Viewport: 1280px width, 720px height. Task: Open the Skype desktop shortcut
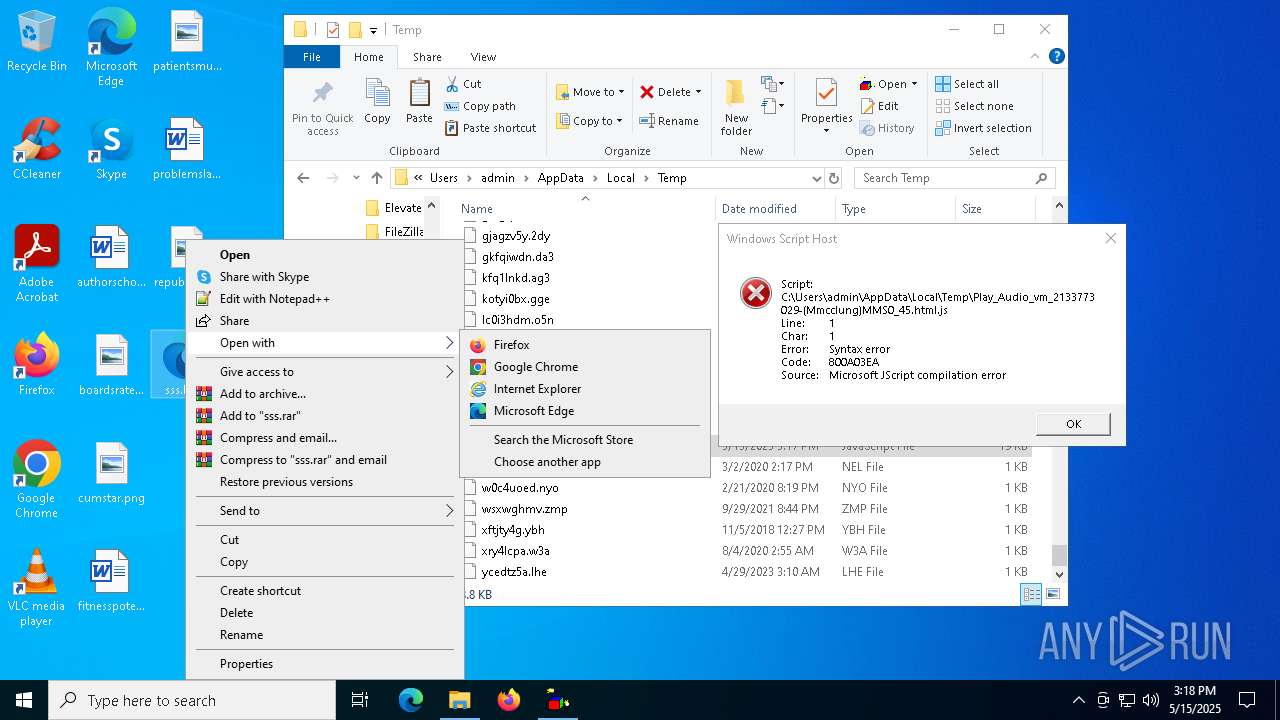coord(111,149)
